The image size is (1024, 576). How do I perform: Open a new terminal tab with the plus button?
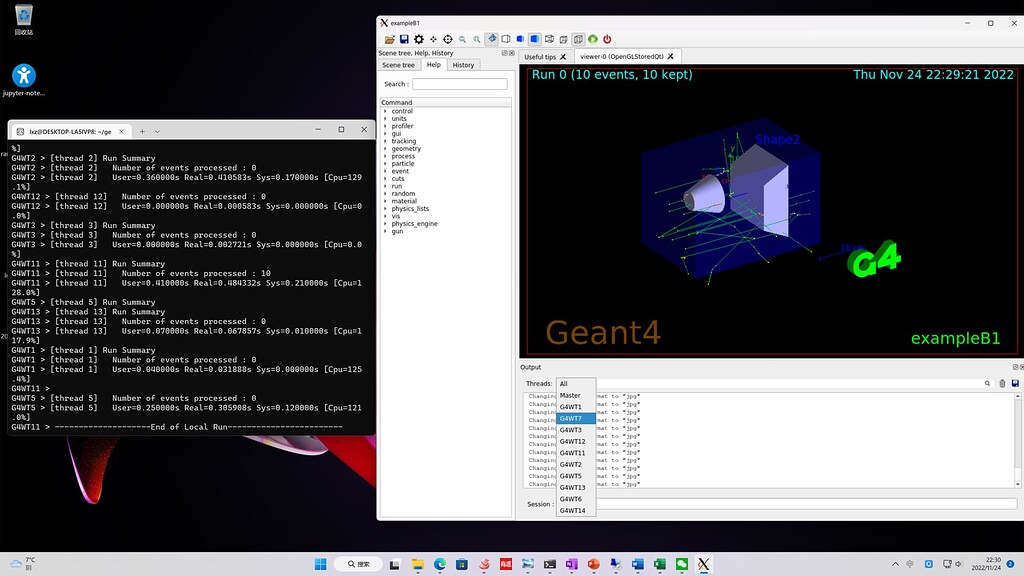point(143,130)
